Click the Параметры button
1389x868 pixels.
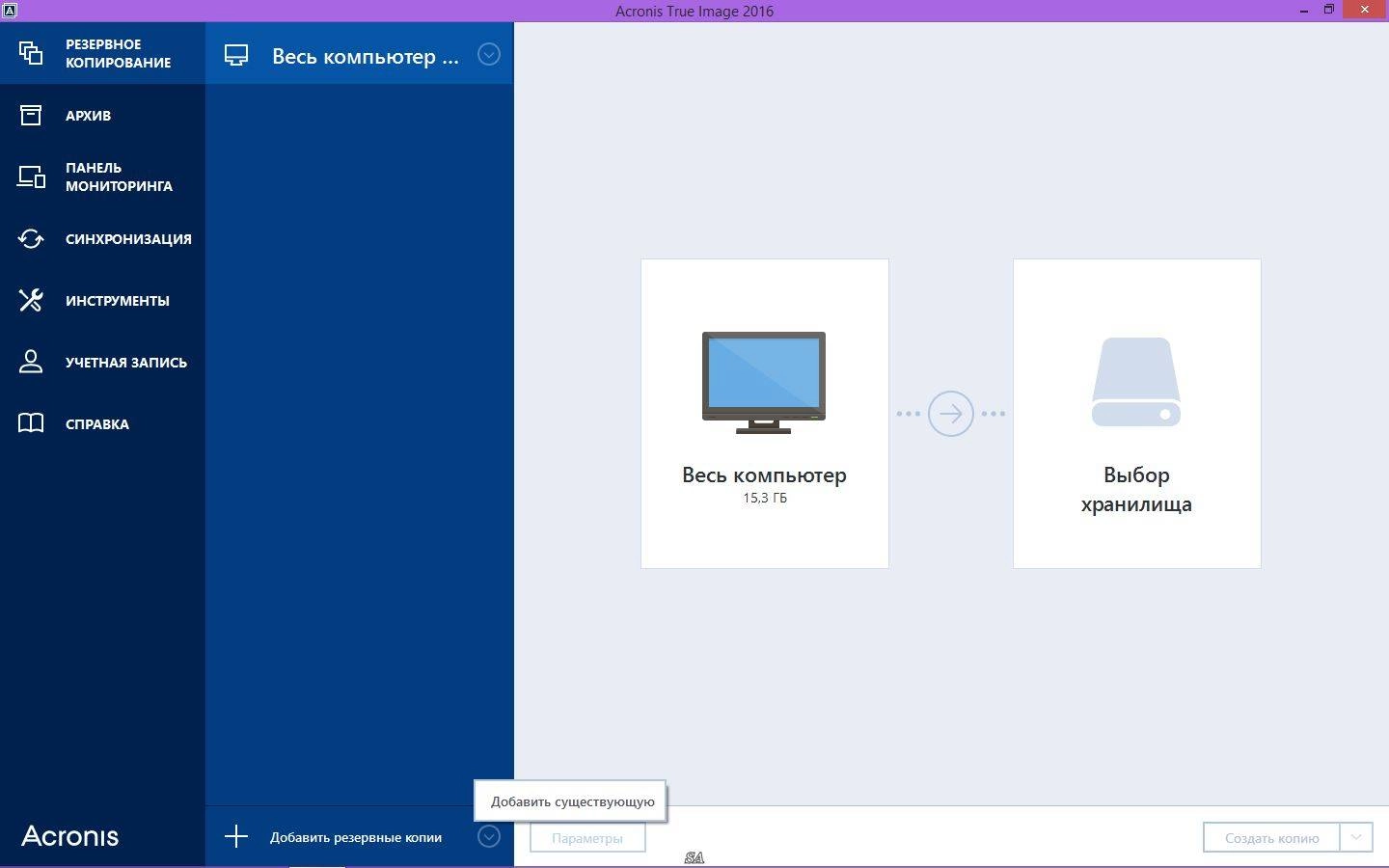[x=587, y=837]
